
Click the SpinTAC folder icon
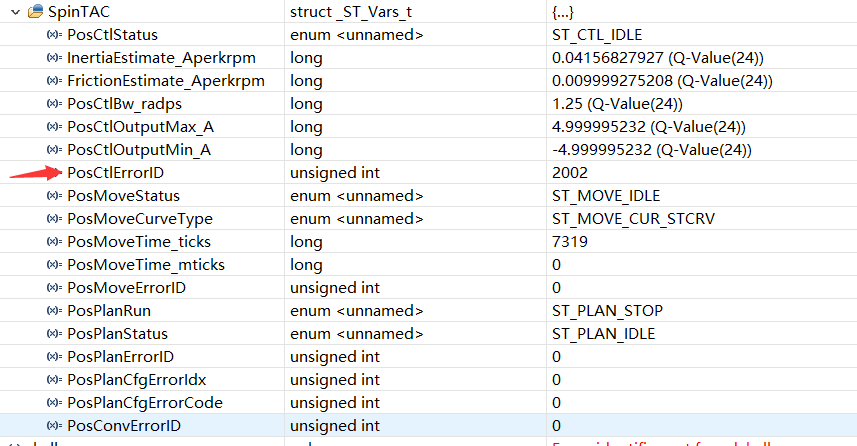36,11
